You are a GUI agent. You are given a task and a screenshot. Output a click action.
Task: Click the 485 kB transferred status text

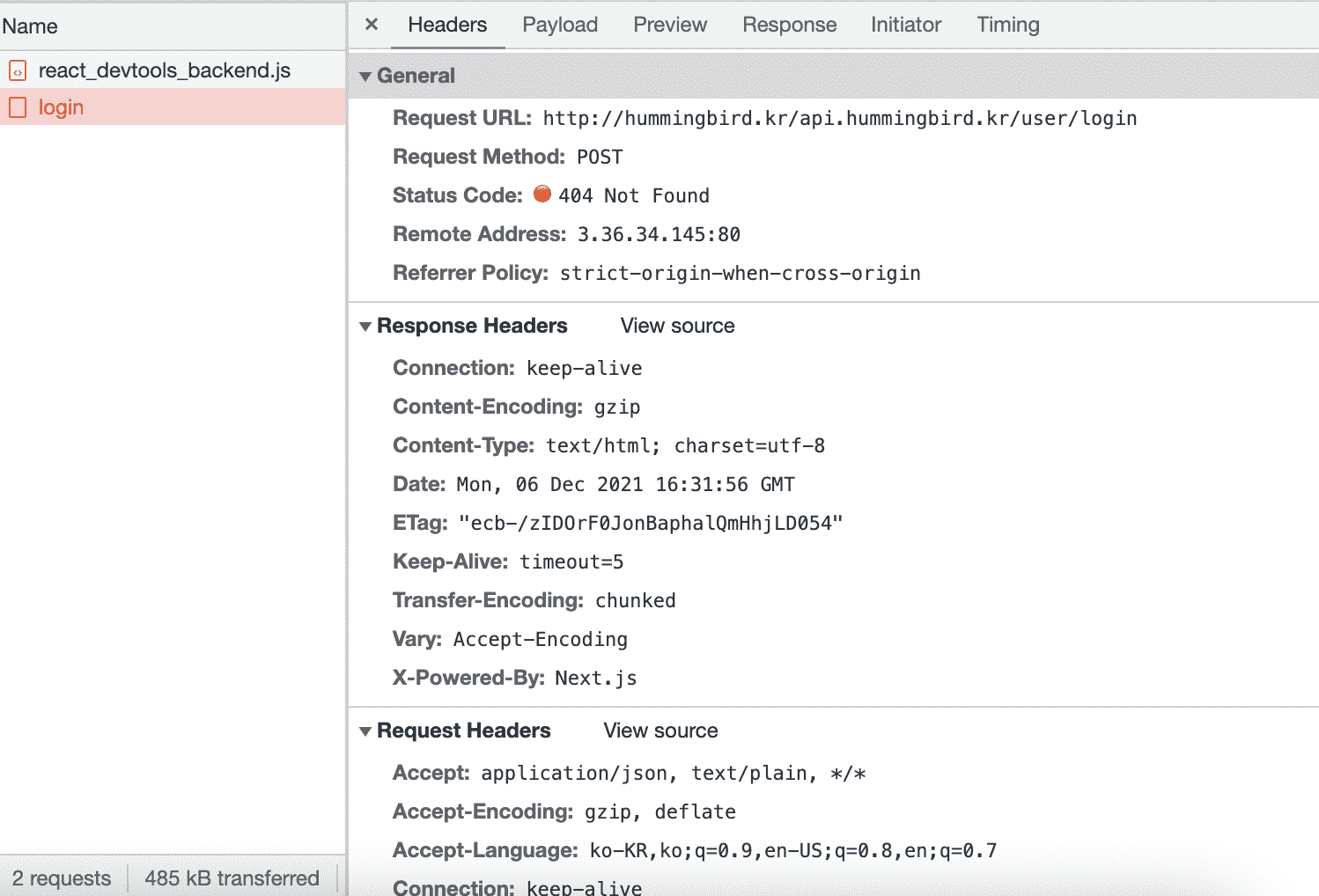pyautogui.click(x=232, y=878)
